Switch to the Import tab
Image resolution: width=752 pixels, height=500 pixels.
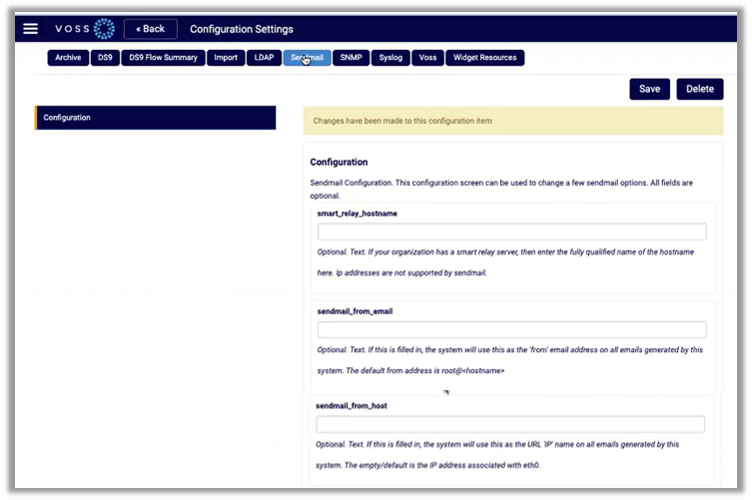click(x=226, y=58)
